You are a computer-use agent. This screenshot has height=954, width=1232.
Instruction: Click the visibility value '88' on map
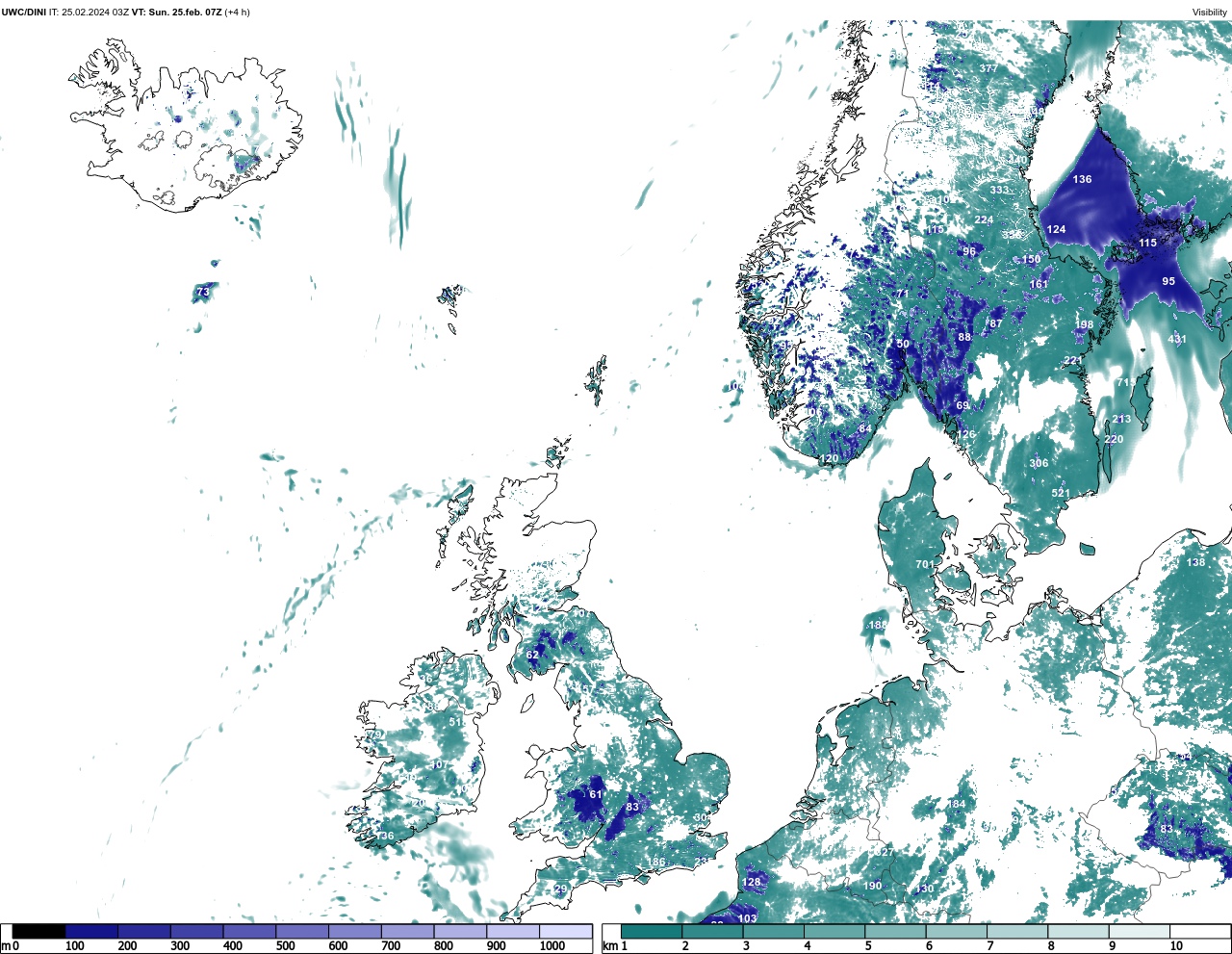964,338
